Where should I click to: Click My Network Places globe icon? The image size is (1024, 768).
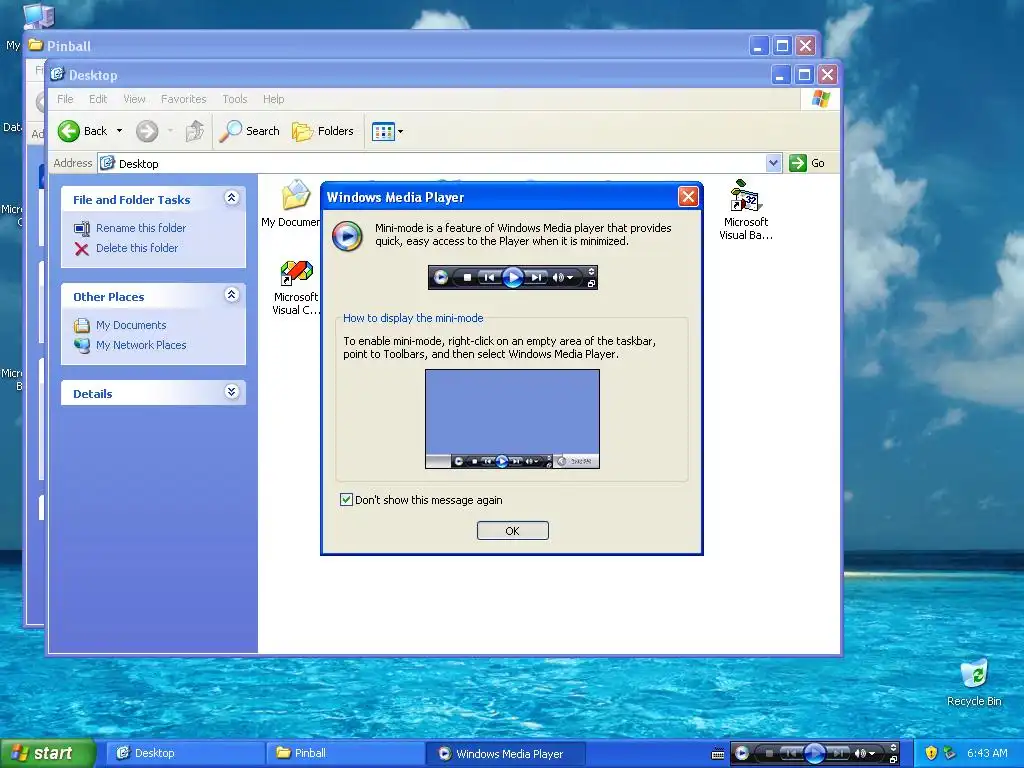(x=82, y=345)
